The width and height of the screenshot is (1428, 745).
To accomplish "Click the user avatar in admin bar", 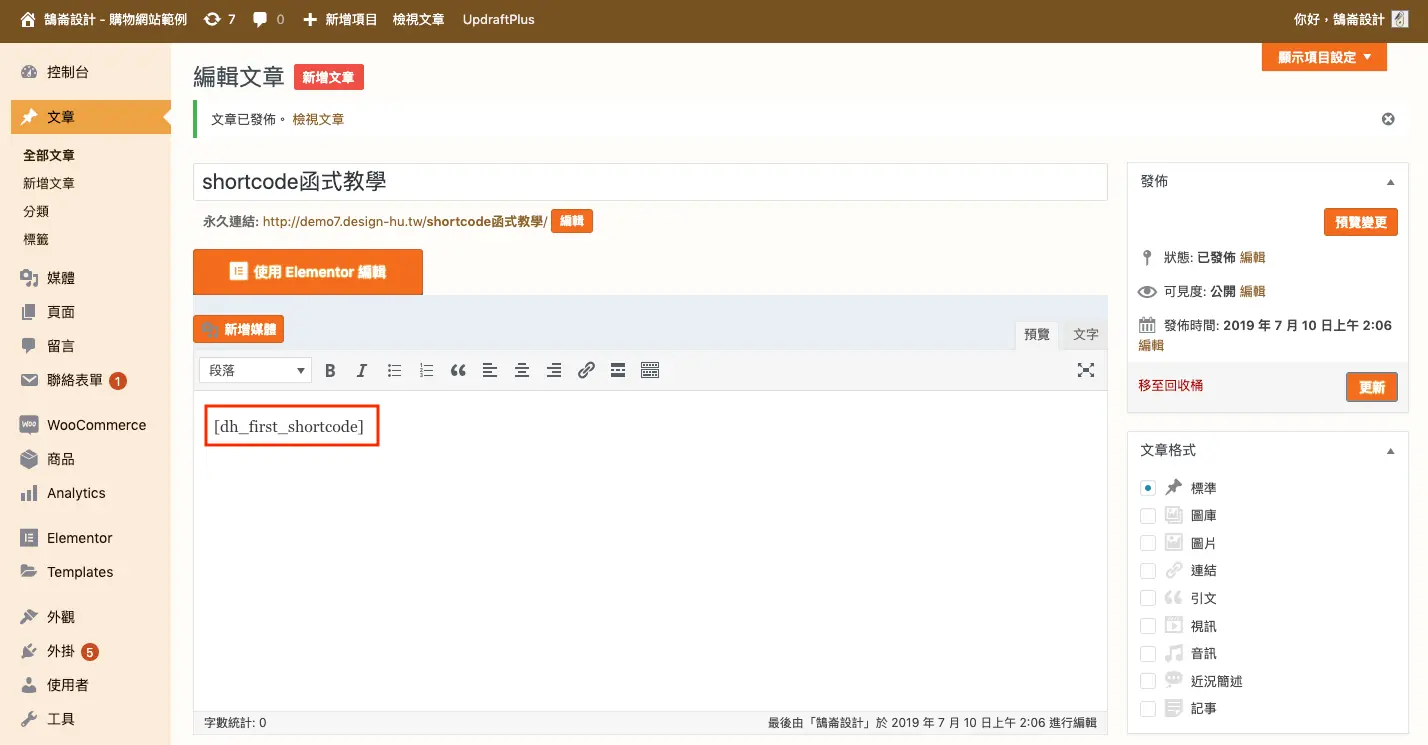I will pos(1400,19).
